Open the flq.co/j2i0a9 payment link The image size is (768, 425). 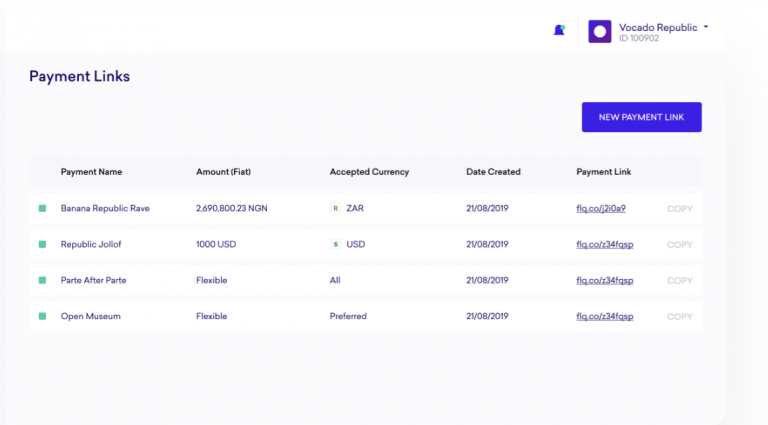601,209
